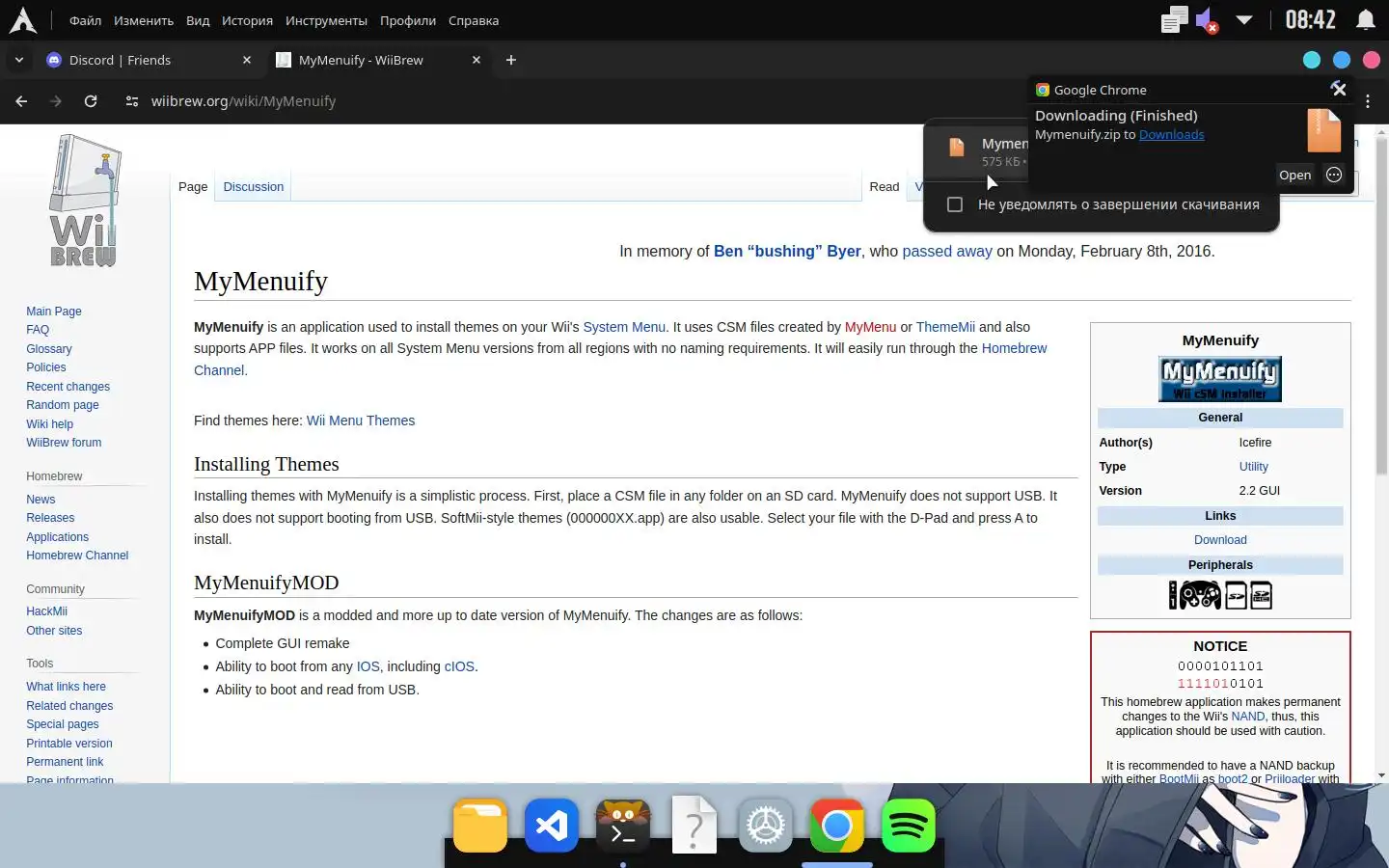Switch to the Discussion tab

[254, 187]
